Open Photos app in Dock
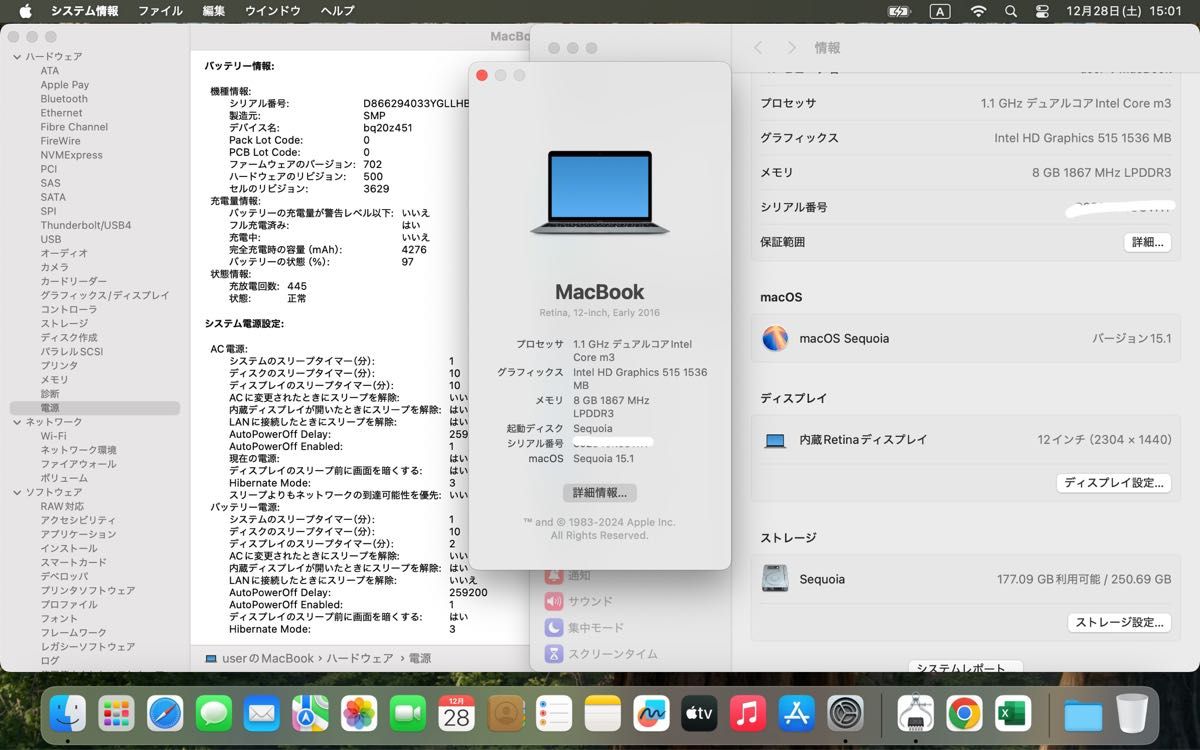The height and width of the screenshot is (750, 1200). (359, 713)
